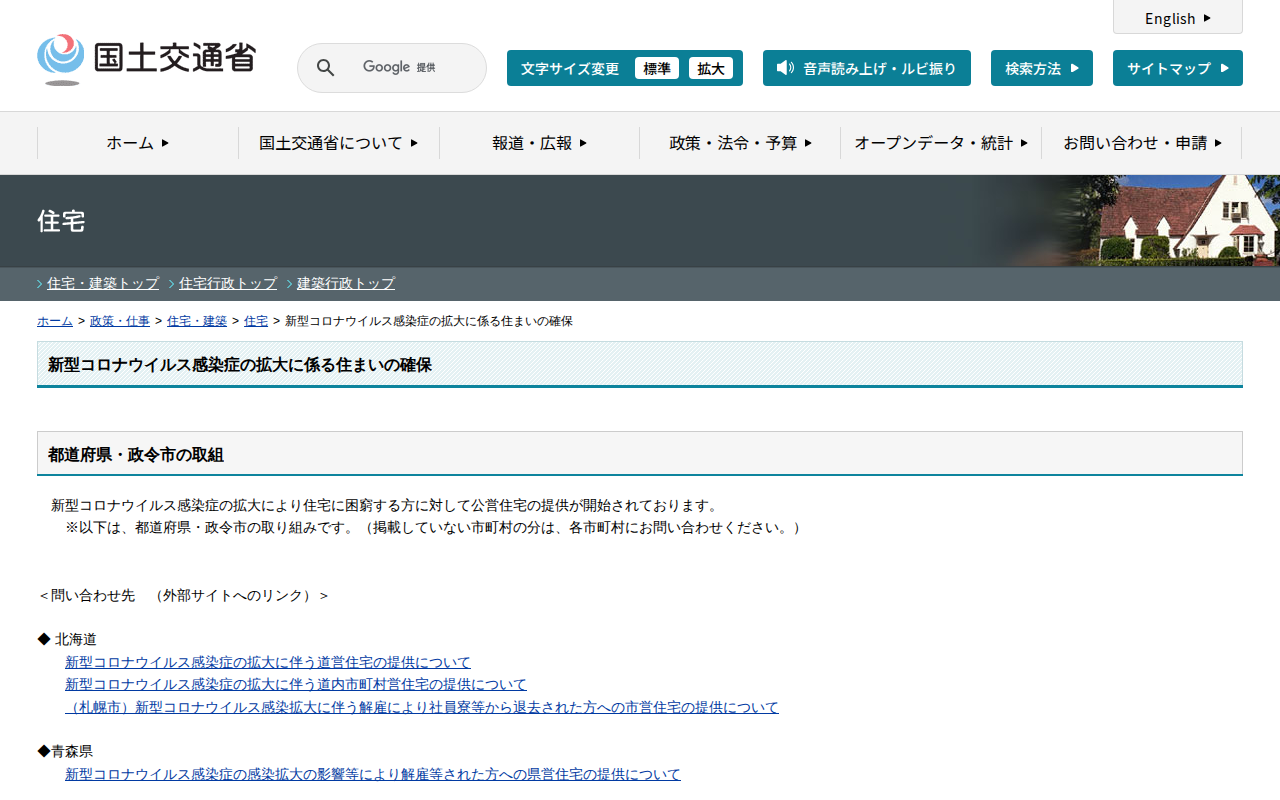Viewport: 1280px width, 800px height.
Task: Open the オープンデータ・統計 menu
Action: pyautogui.click(x=940, y=143)
